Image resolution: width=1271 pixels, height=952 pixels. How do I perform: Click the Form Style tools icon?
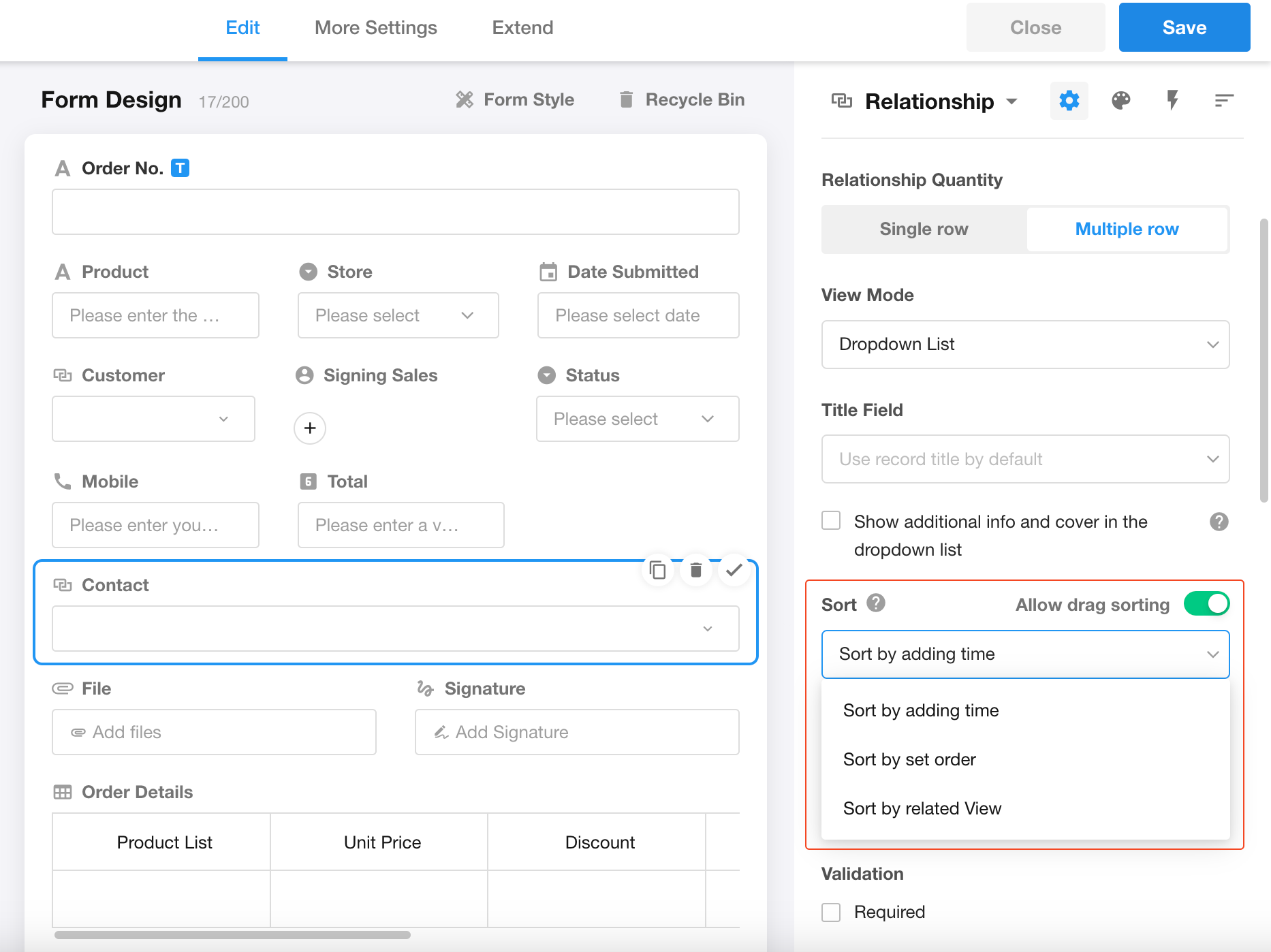[x=465, y=99]
